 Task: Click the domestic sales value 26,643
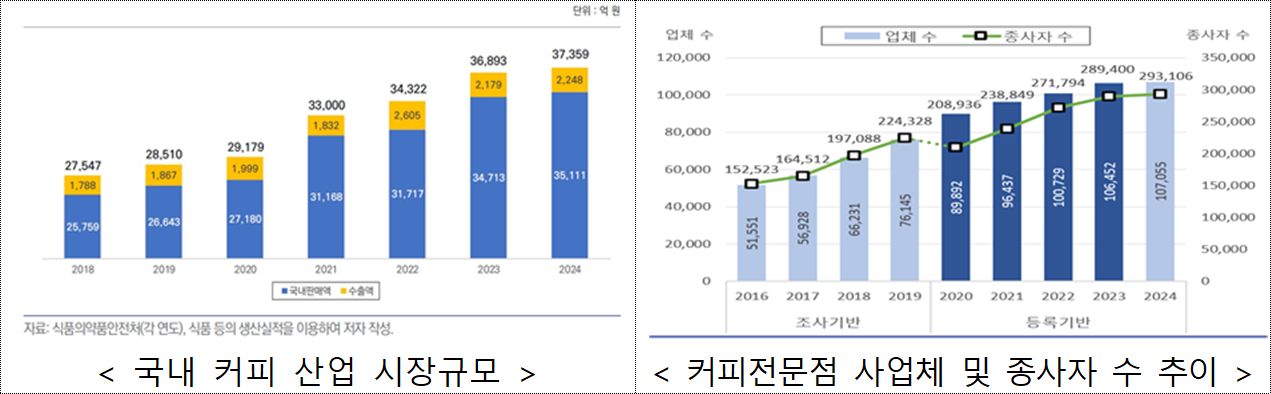click(x=163, y=222)
